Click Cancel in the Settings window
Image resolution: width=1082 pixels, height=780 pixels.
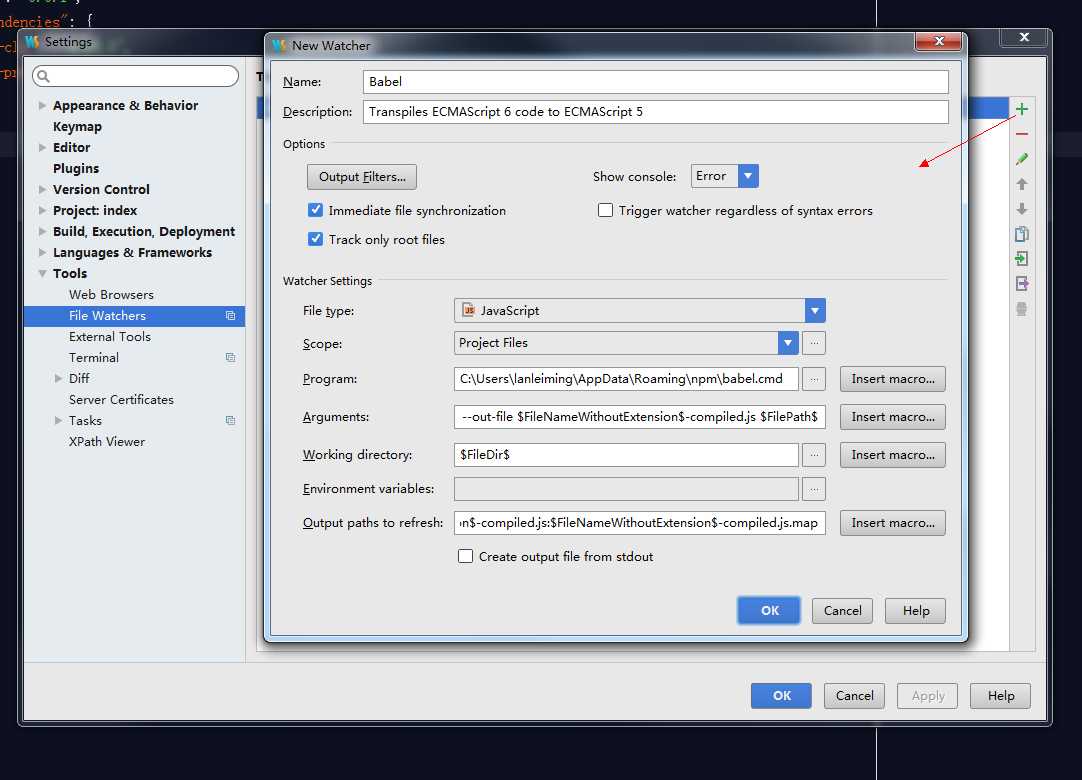tap(854, 696)
